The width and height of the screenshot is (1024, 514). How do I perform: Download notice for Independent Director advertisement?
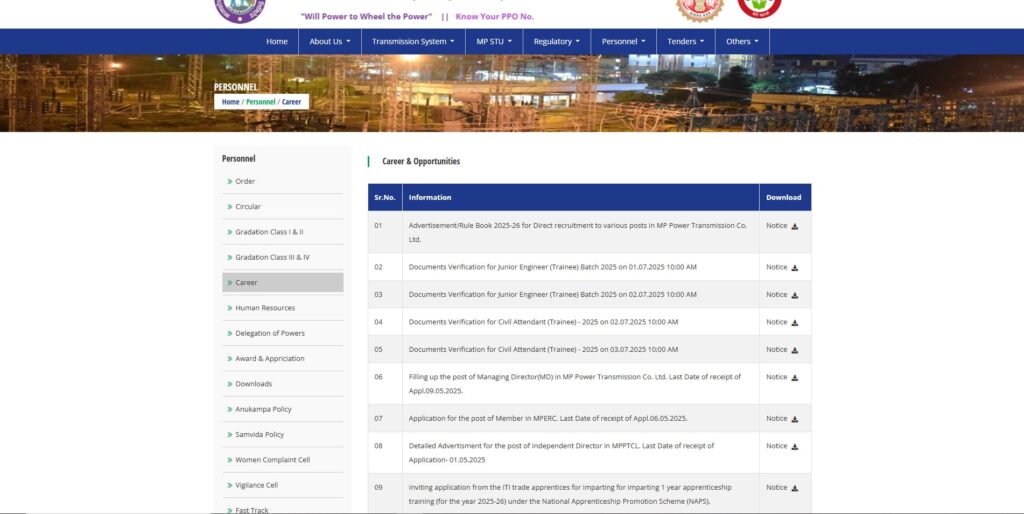[x=782, y=446]
